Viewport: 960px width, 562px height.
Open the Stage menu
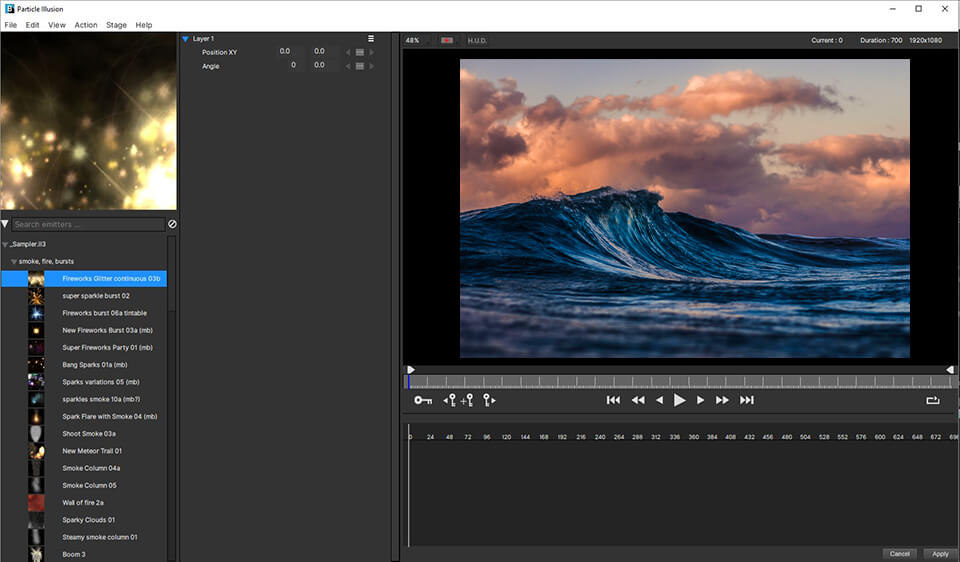tap(116, 25)
